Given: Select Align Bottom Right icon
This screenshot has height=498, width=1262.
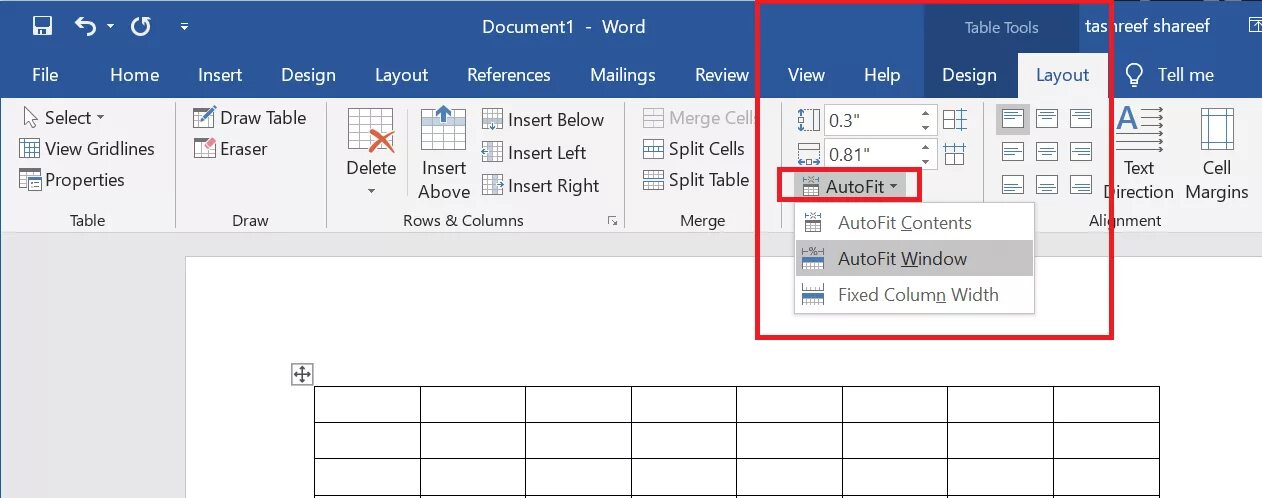Looking at the screenshot, I should click(1081, 185).
